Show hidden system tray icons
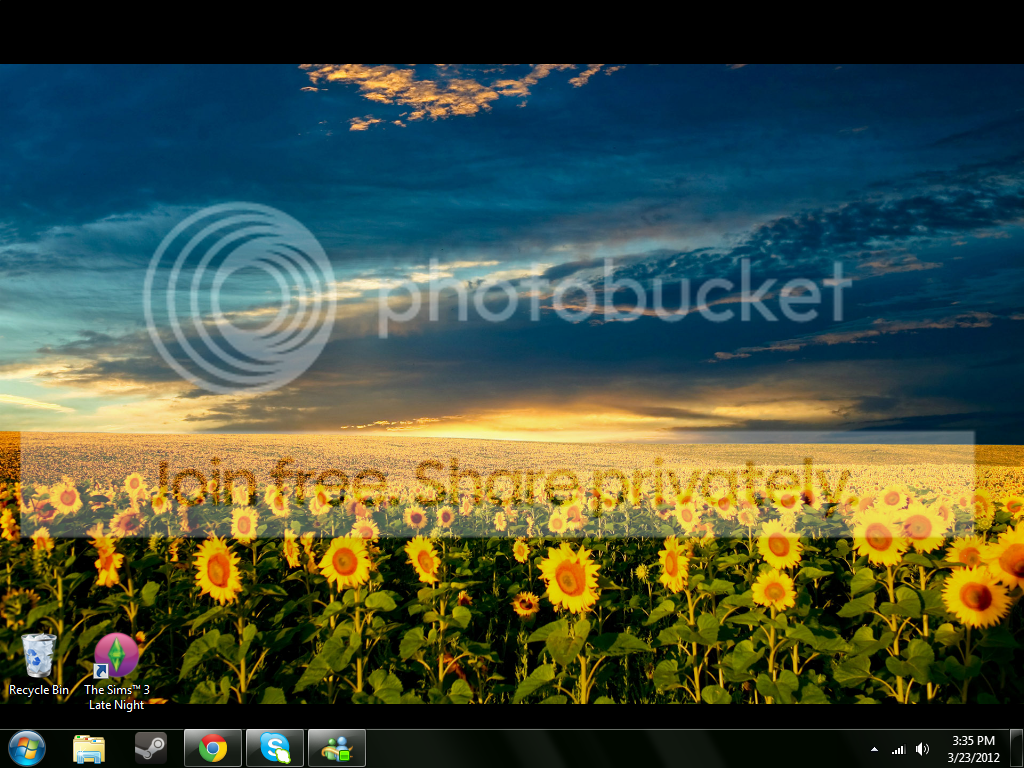 874,750
